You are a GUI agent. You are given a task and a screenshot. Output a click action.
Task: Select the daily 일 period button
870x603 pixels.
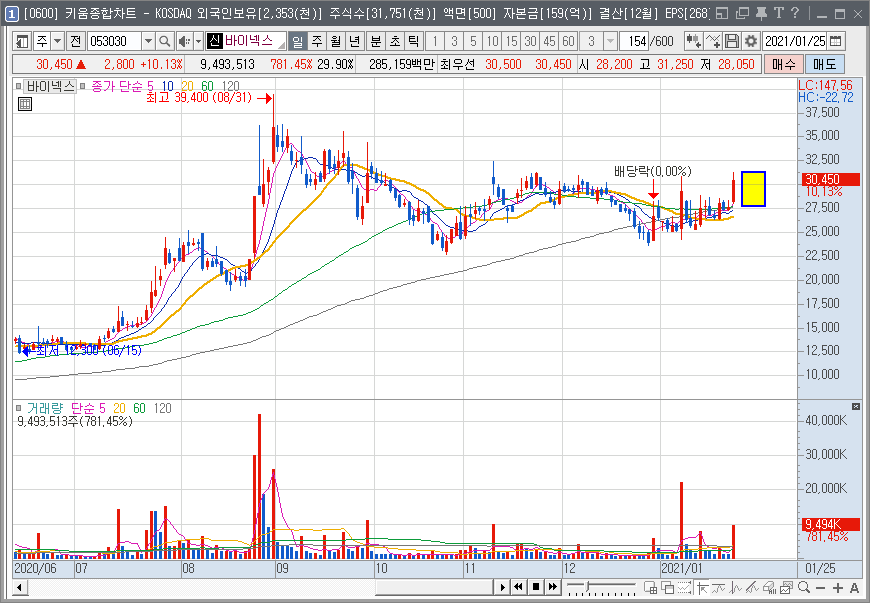(x=297, y=41)
